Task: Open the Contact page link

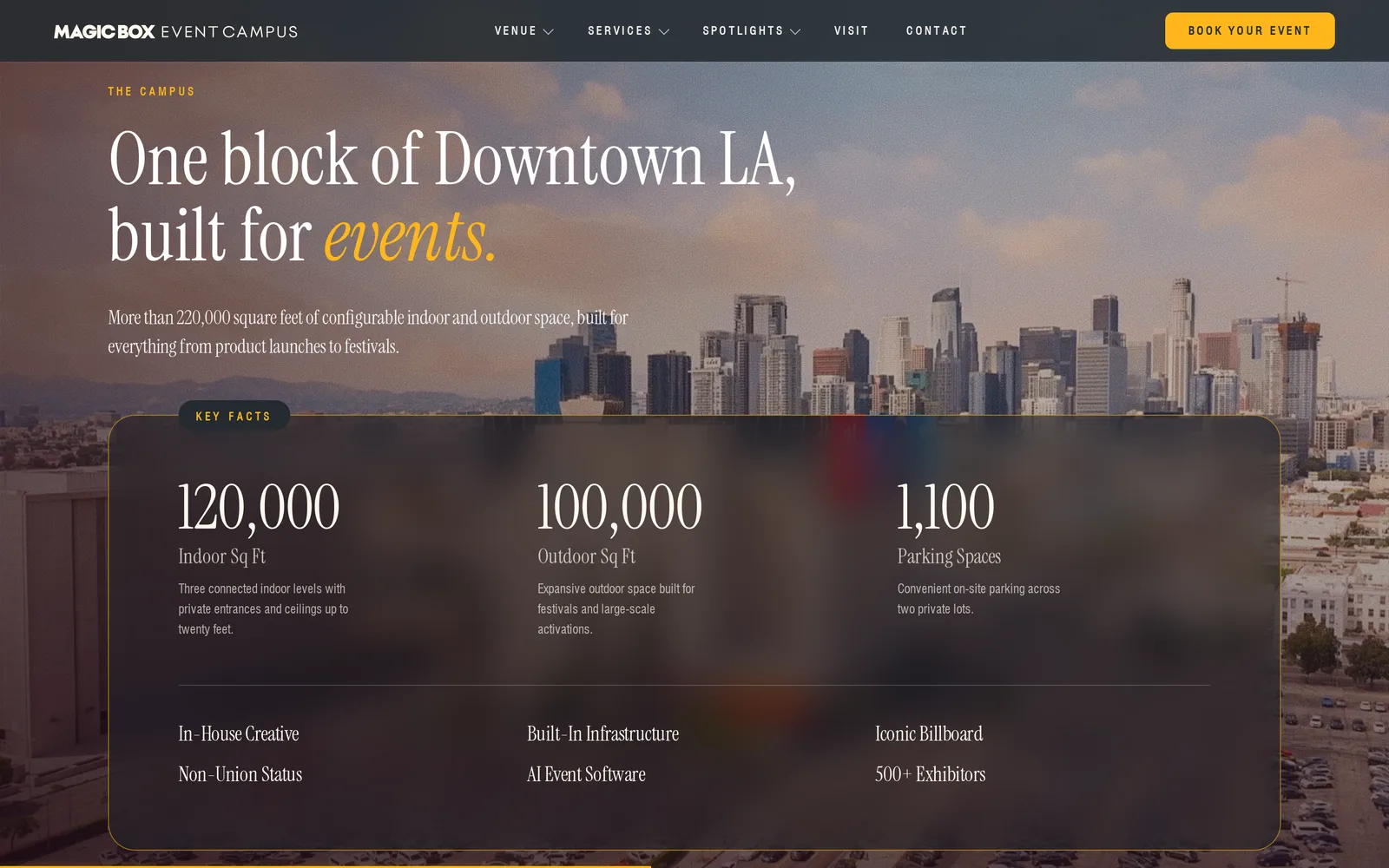Action: coord(937,31)
